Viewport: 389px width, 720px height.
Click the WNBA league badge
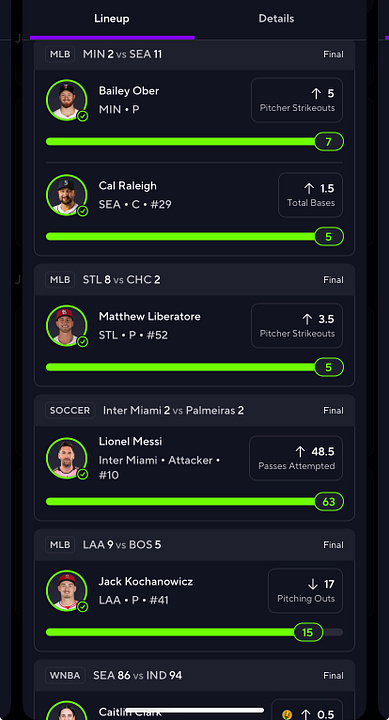point(65,675)
